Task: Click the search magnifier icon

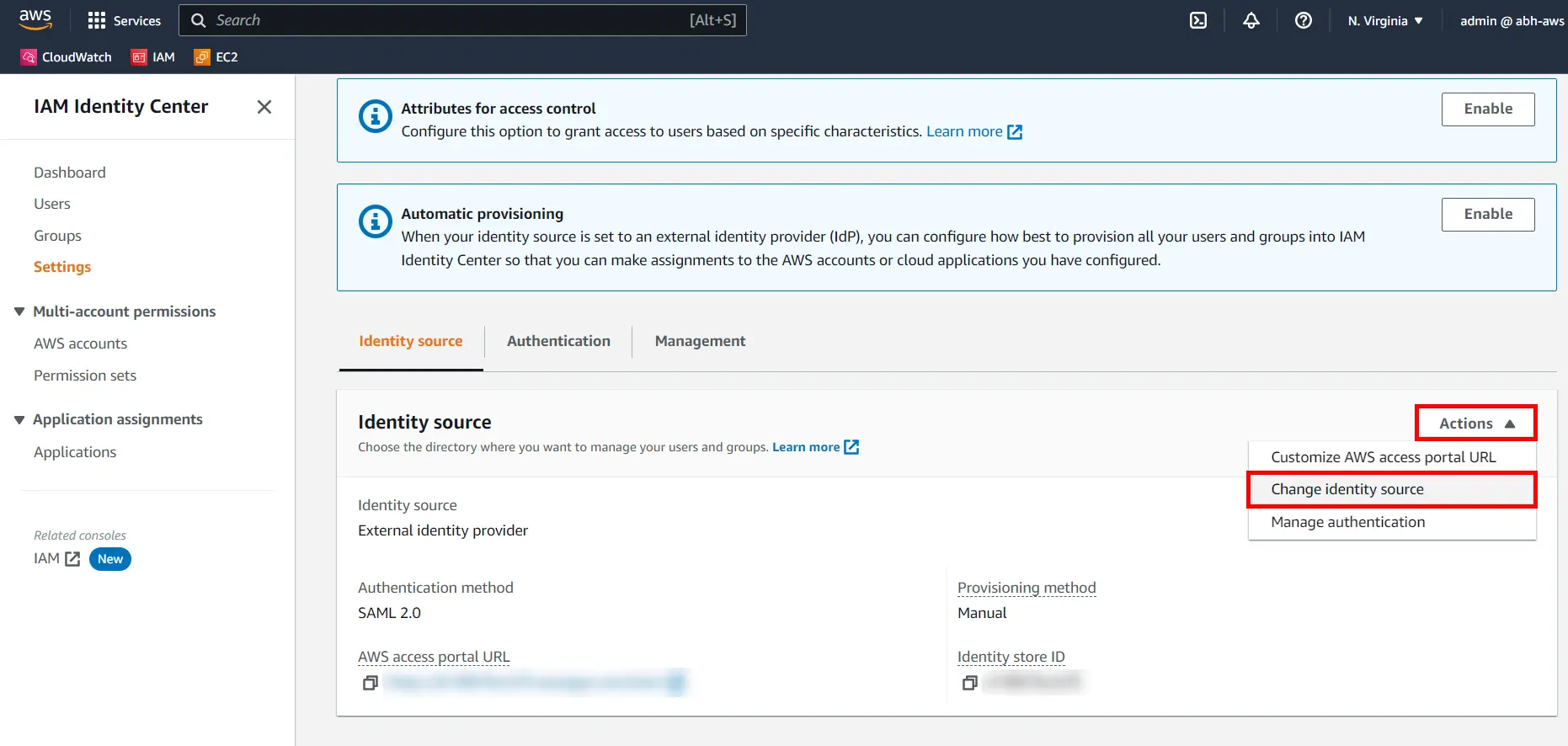Action: click(199, 20)
